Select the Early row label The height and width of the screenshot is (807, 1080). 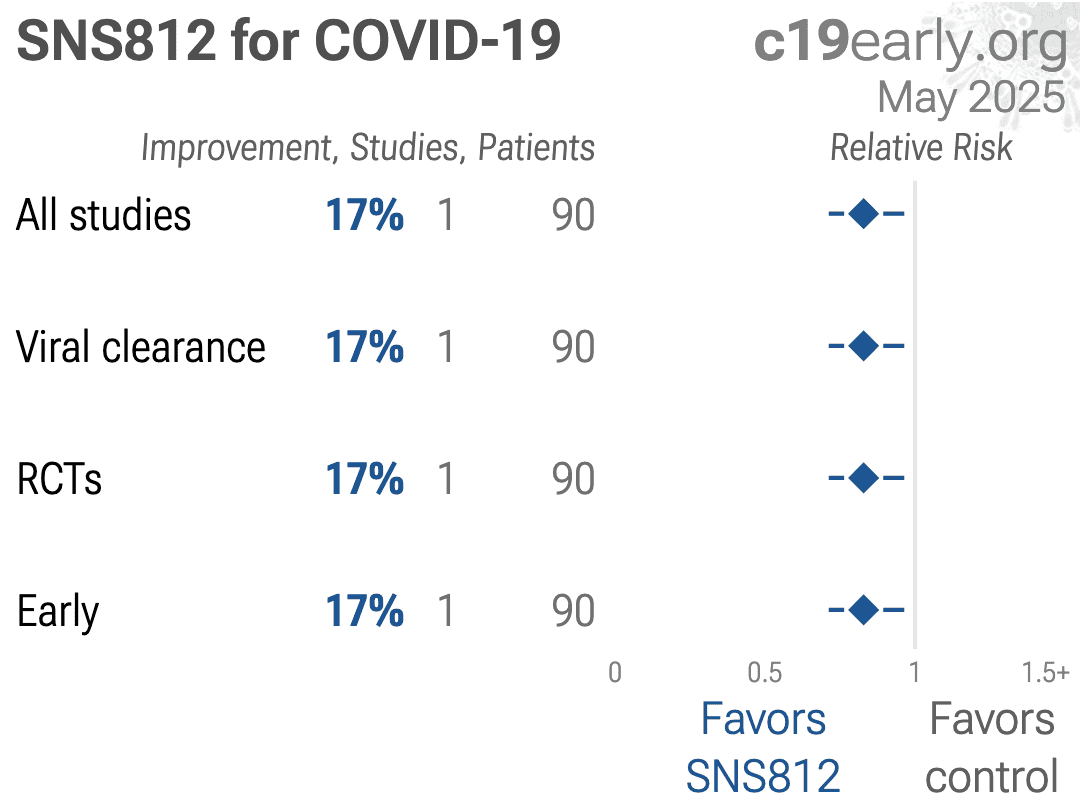click(x=58, y=612)
